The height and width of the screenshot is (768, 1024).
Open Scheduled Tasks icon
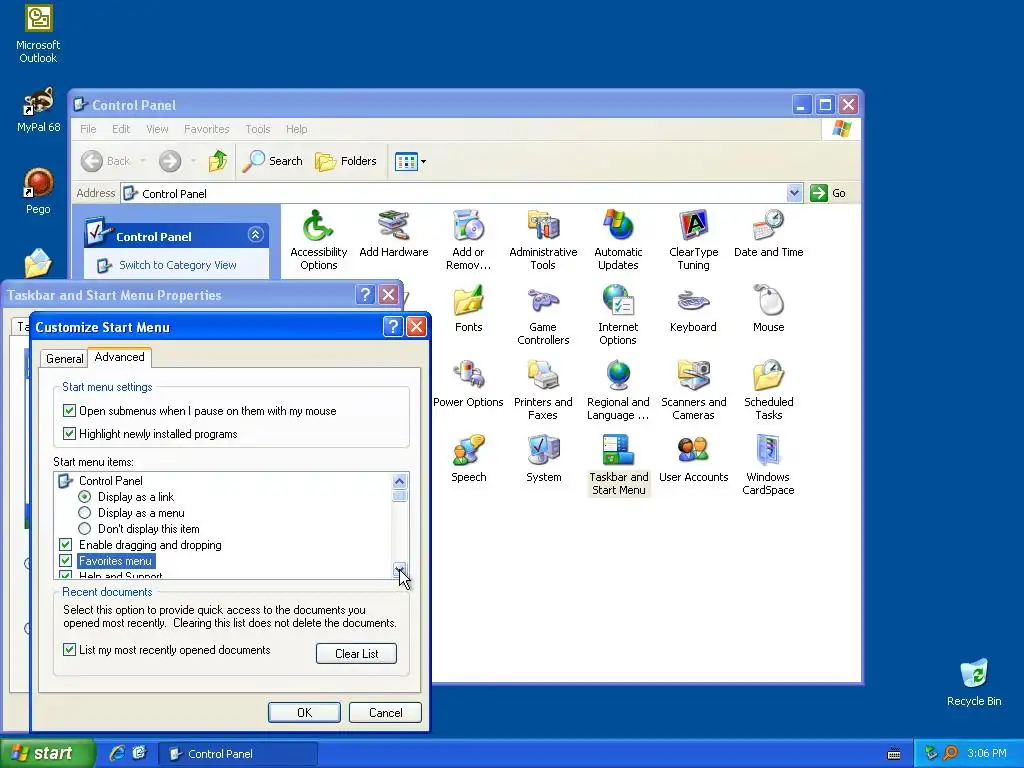pos(768,389)
